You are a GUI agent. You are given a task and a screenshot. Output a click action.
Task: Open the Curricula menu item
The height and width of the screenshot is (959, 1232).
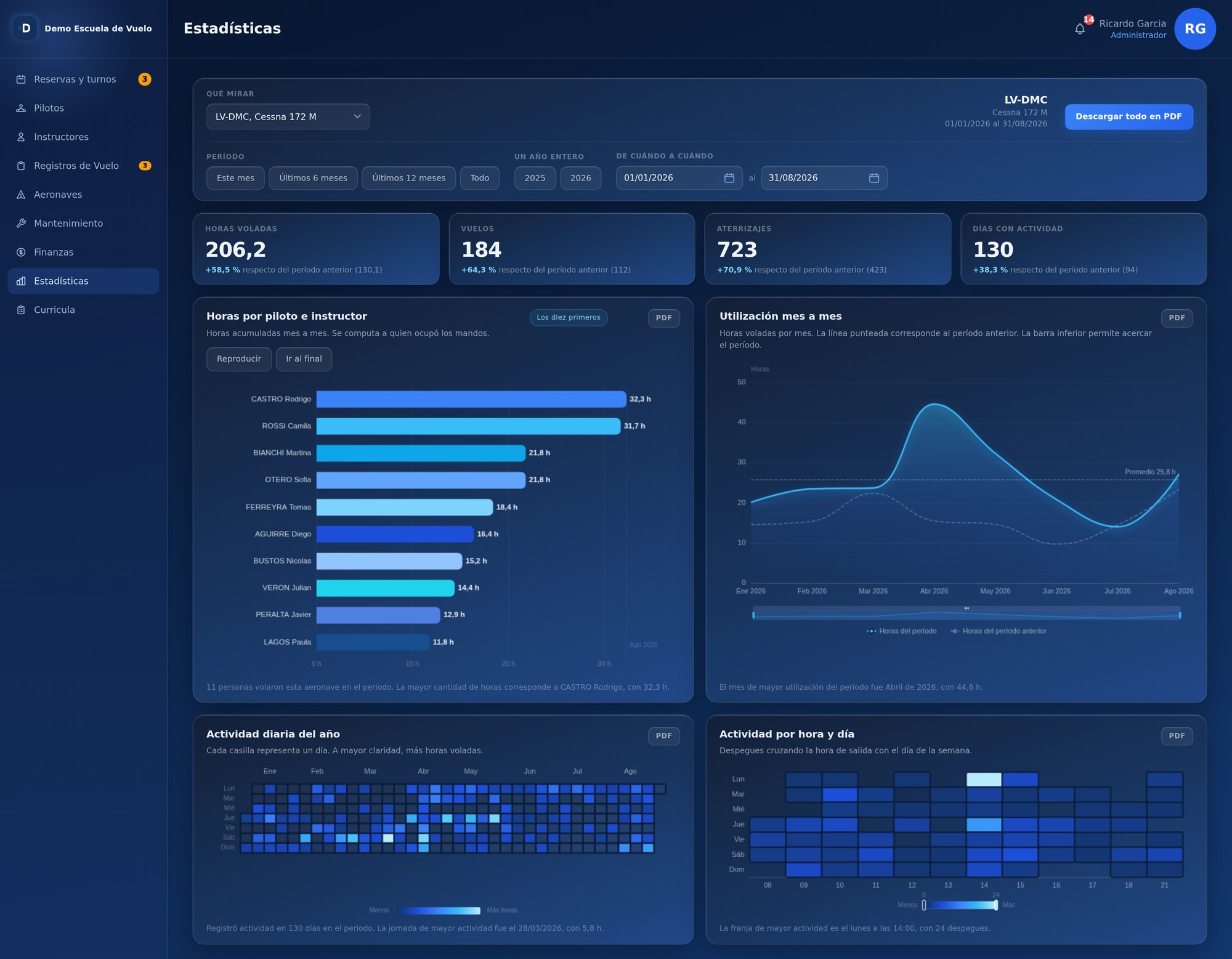click(84, 310)
